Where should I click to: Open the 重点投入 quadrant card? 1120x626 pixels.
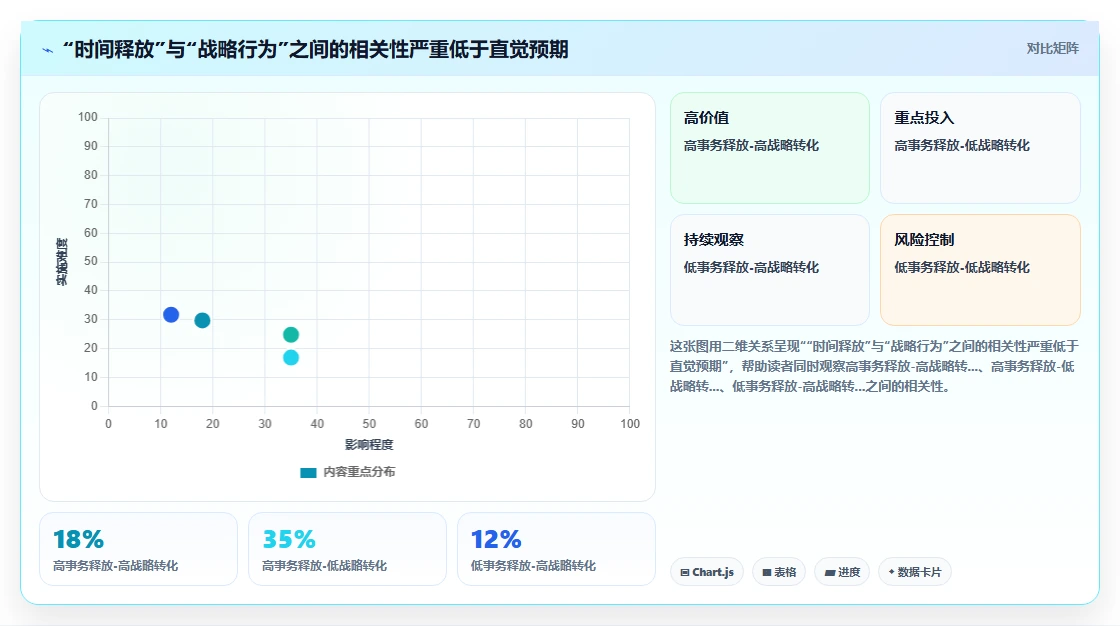(980, 148)
